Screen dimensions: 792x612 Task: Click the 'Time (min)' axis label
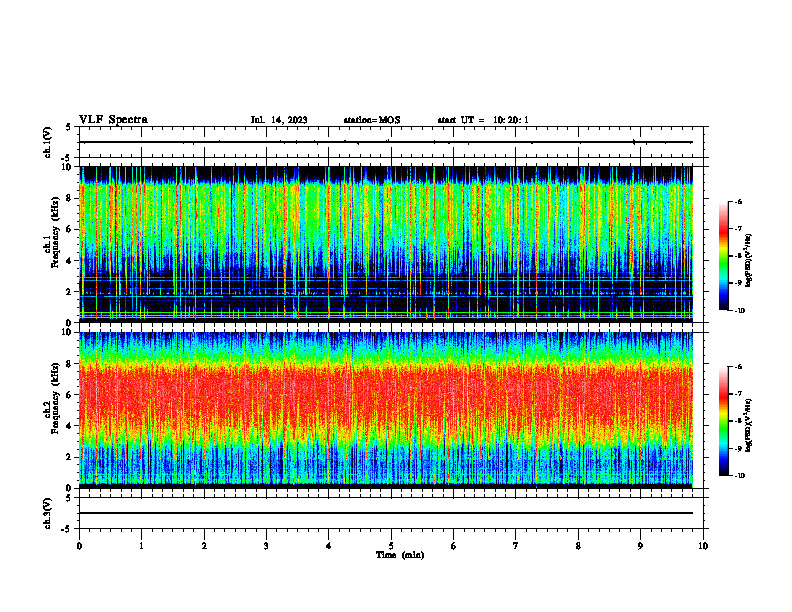pyautogui.click(x=400, y=555)
